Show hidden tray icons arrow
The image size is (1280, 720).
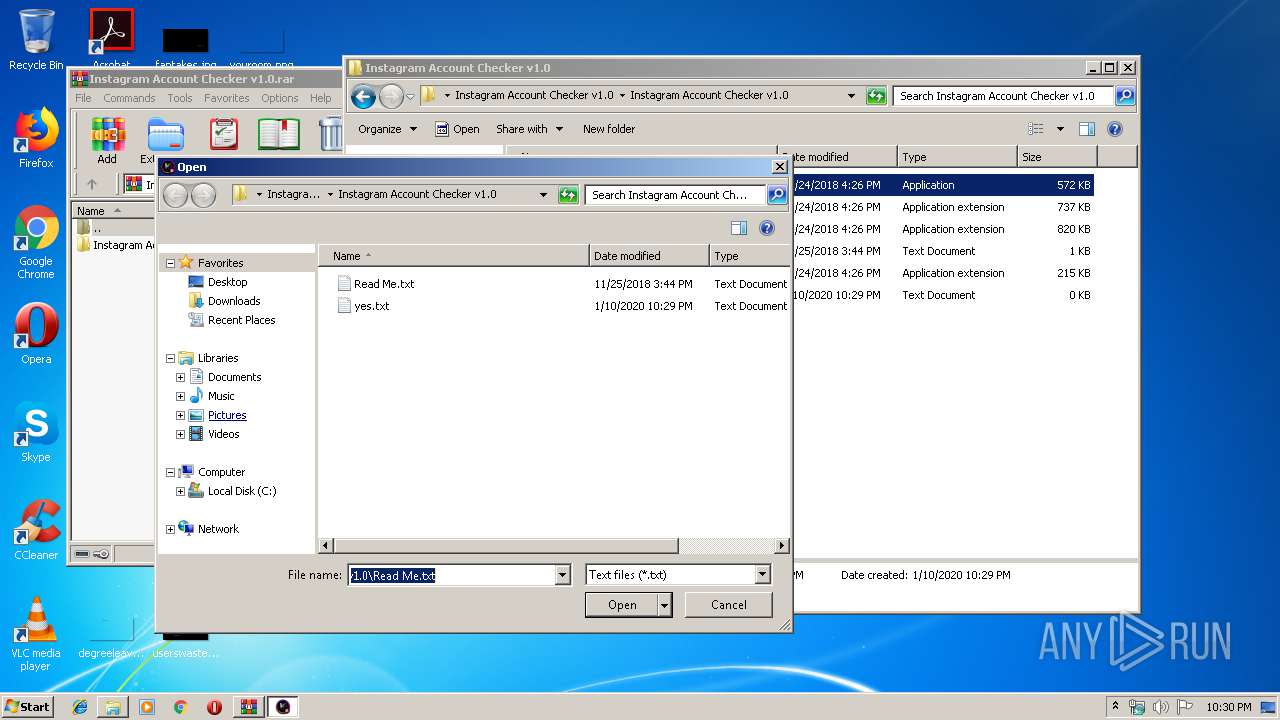[x=1115, y=707]
